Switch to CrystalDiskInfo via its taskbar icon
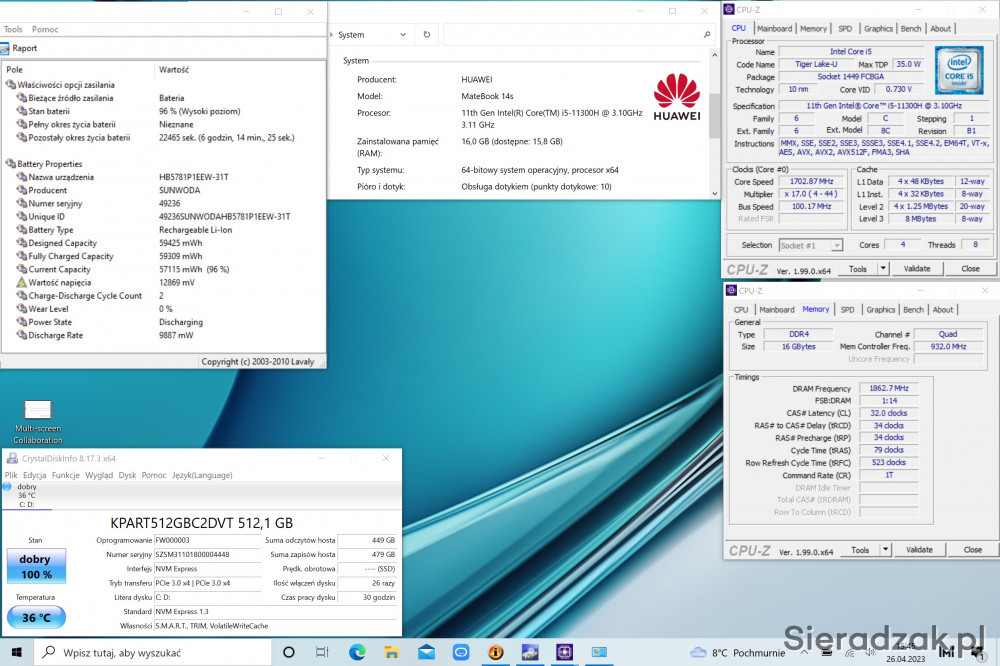Screen dimensions: 1000x666 (x=530, y=652)
